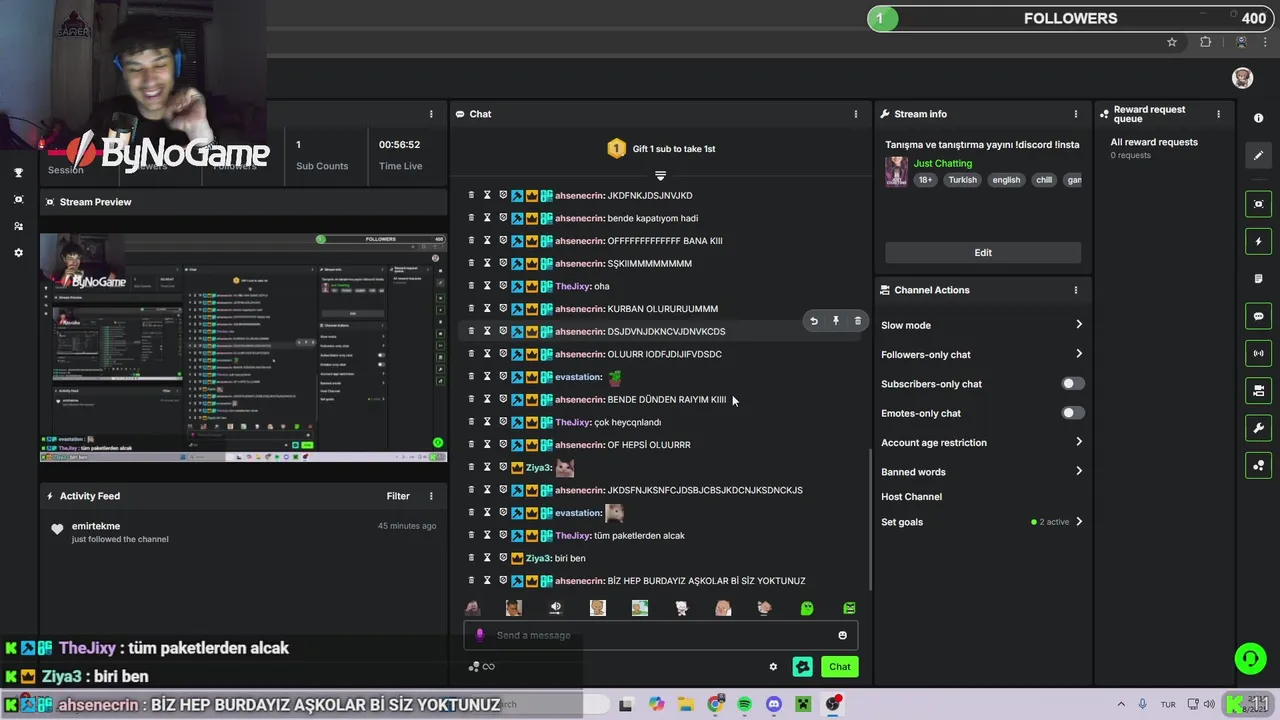Click username Ziya3 in 'biri ben' message
The image size is (1280, 720).
538,558
